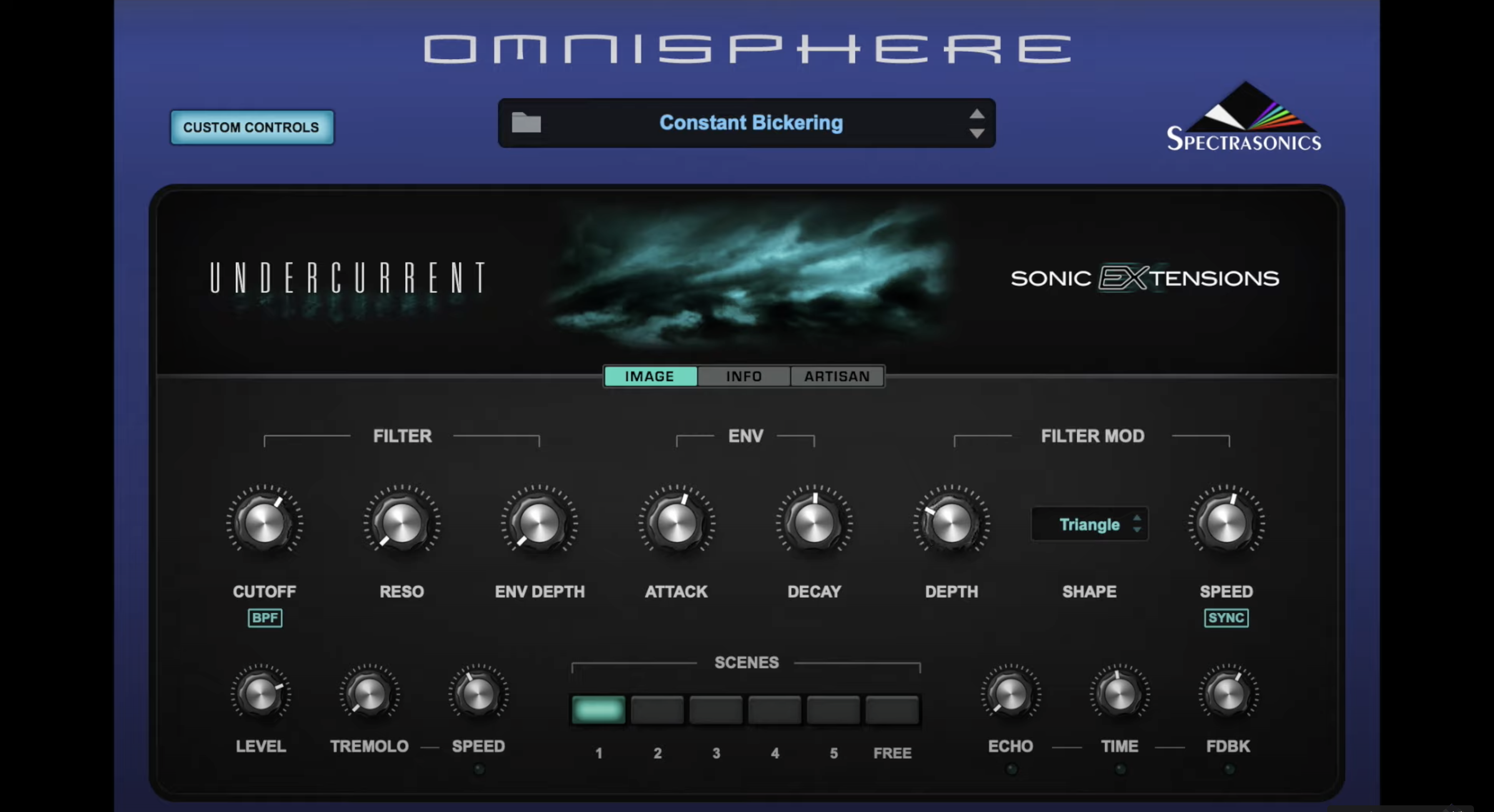Click the filter Cutoff knob
This screenshot has width=1494, height=812.
(264, 523)
